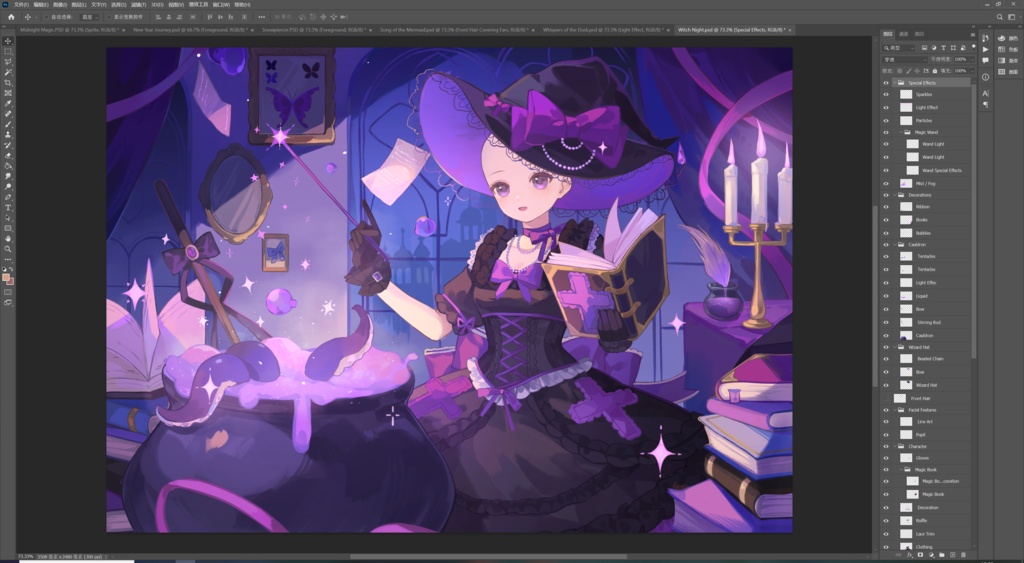Image resolution: width=1024 pixels, height=563 pixels.
Task: Select the Lasso tool
Action: click(x=8, y=61)
